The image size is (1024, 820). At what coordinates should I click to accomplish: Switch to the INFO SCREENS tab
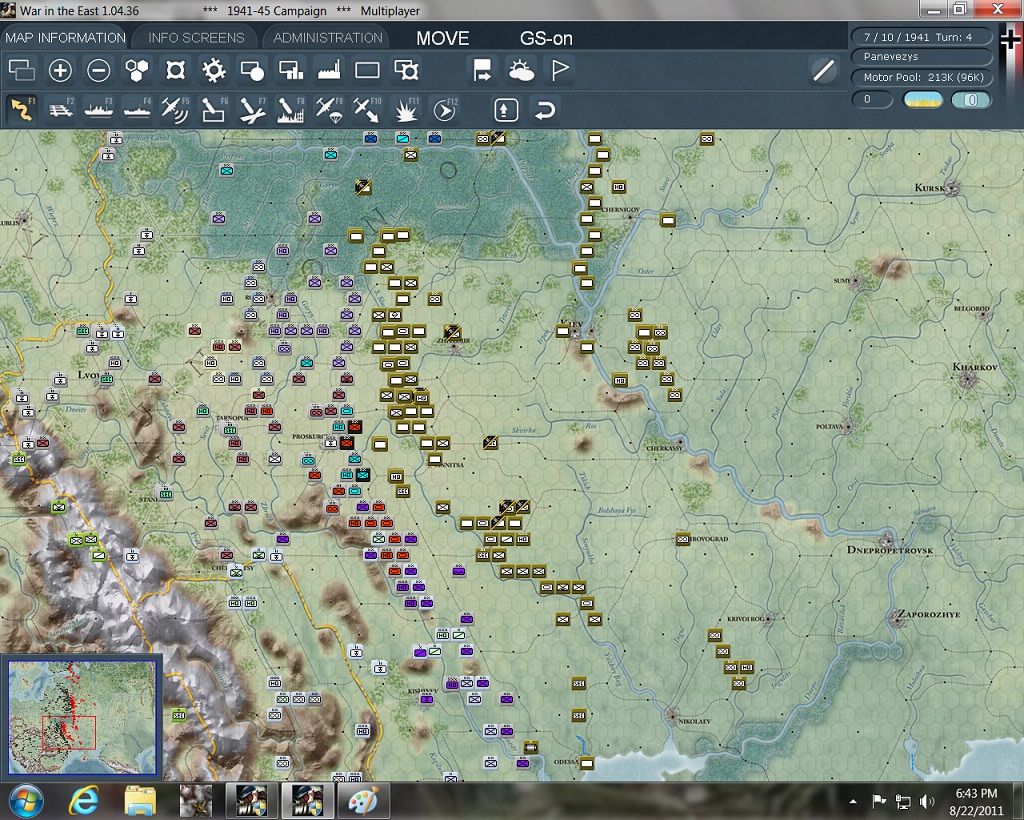click(196, 38)
